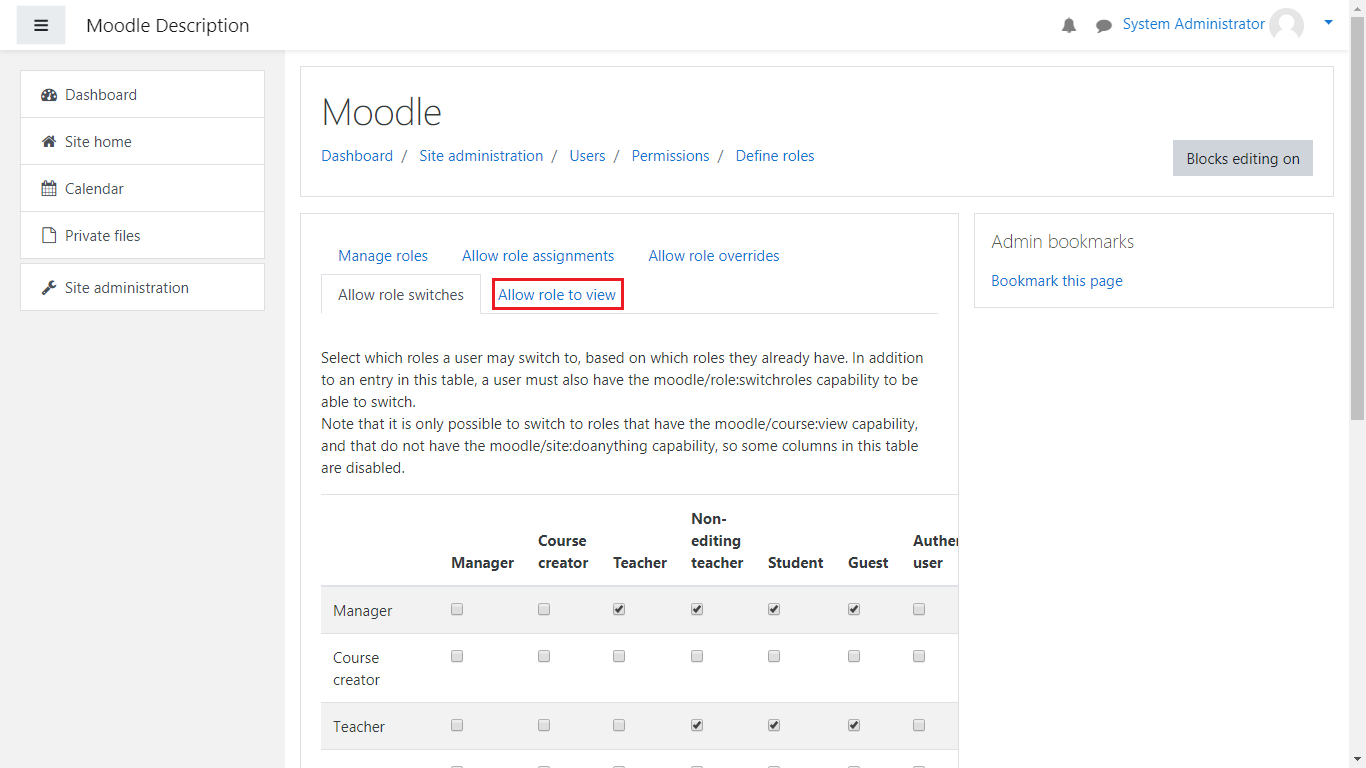The height and width of the screenshot is (768, 1366).
Task: Expand the user menu dropdown arrow
Action: point(1328,22)
